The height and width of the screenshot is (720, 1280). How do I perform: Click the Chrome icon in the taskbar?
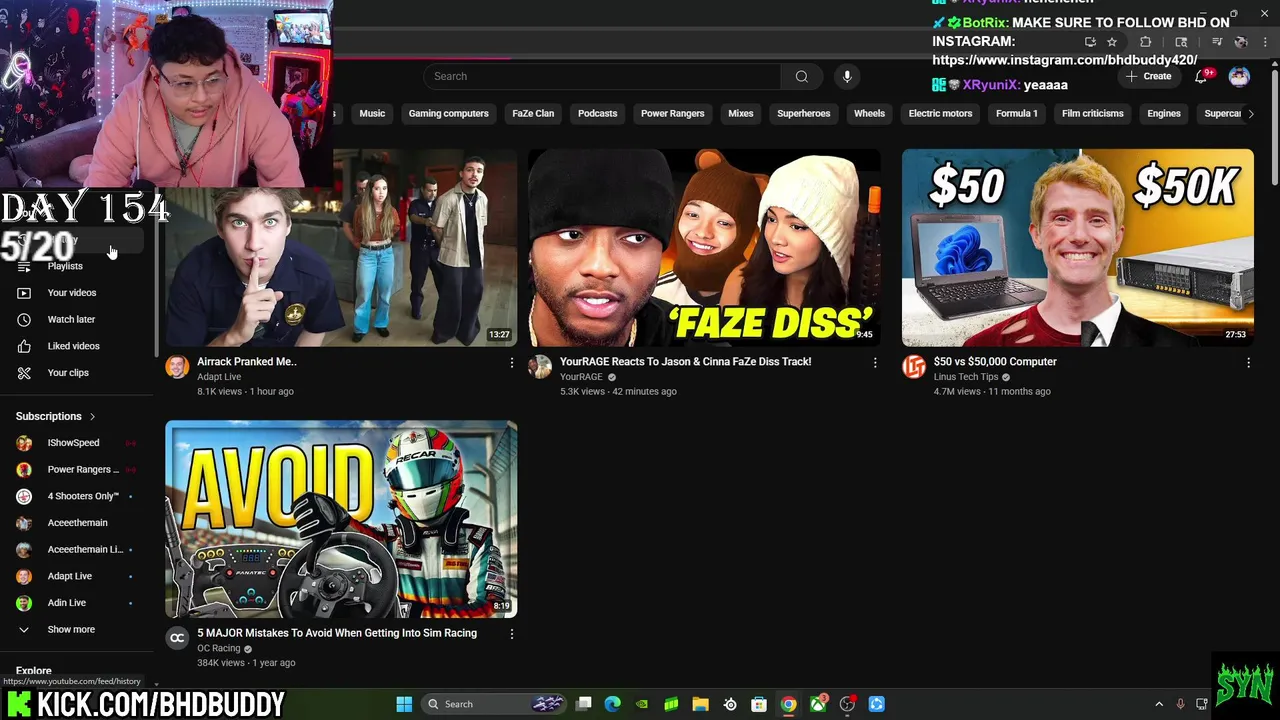coord(789,704)
